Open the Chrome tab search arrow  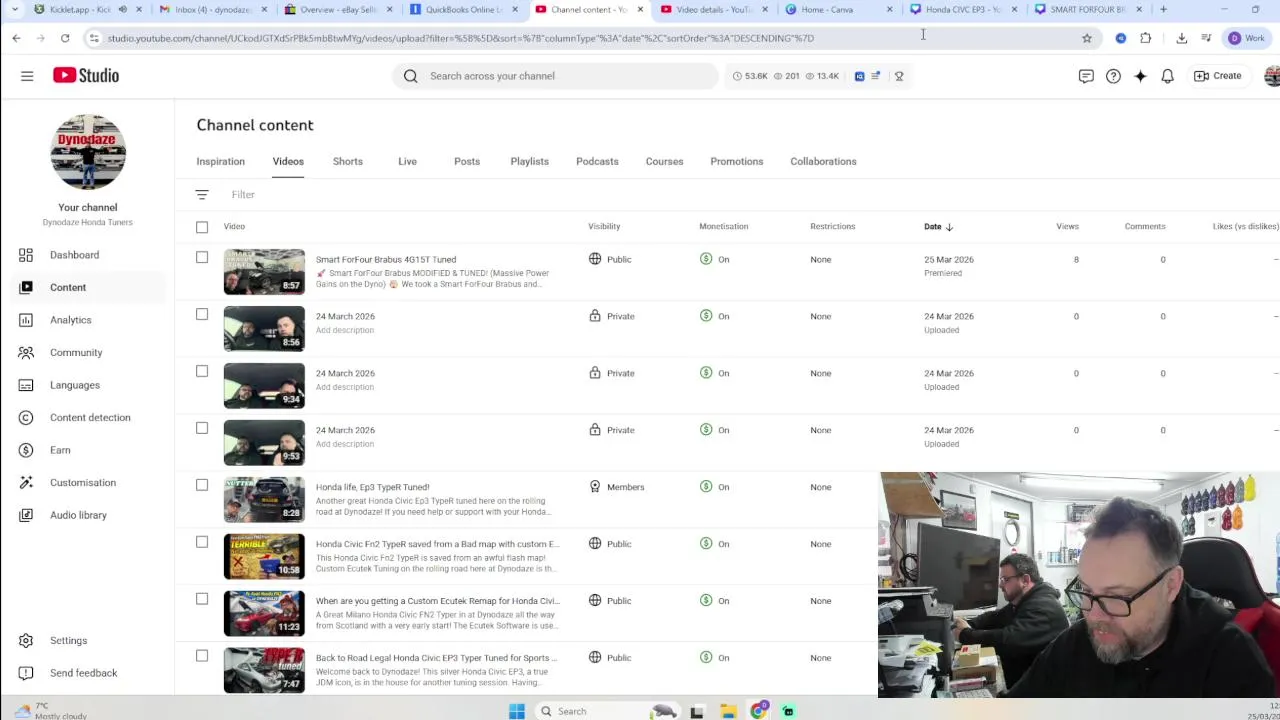tap(14, 9)
